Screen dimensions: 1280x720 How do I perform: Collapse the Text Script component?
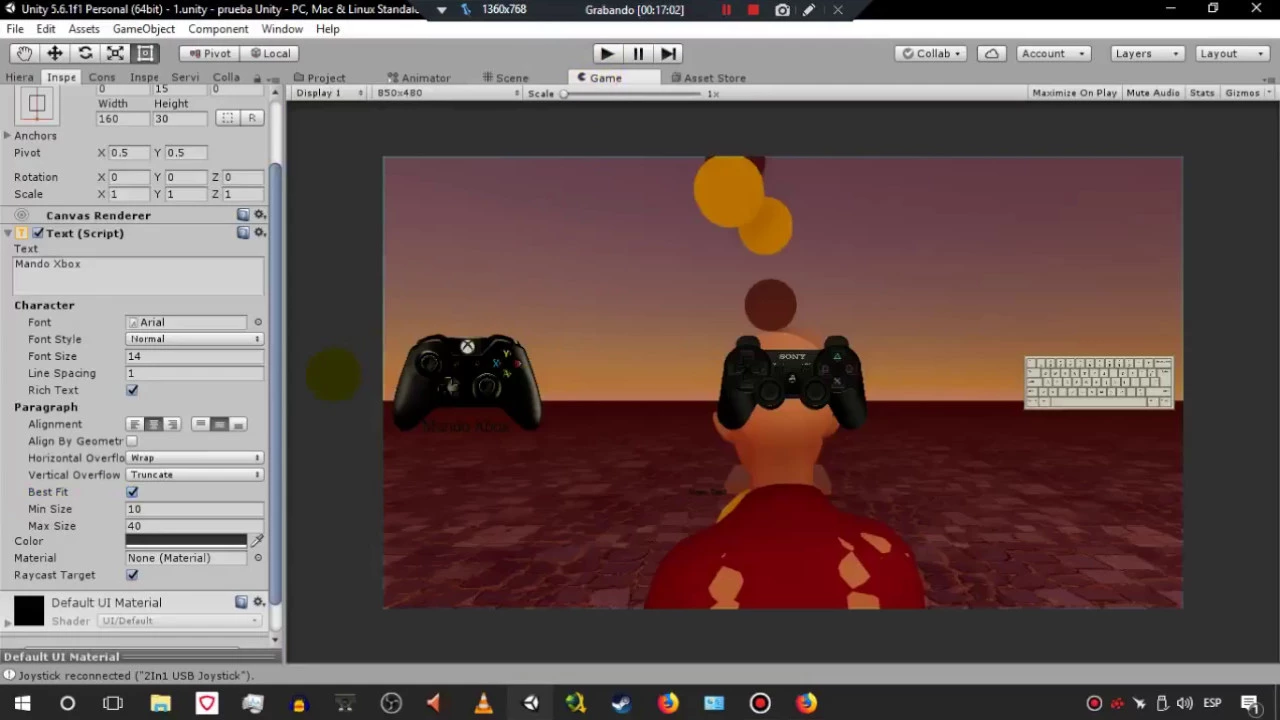(x=7, y=233)
